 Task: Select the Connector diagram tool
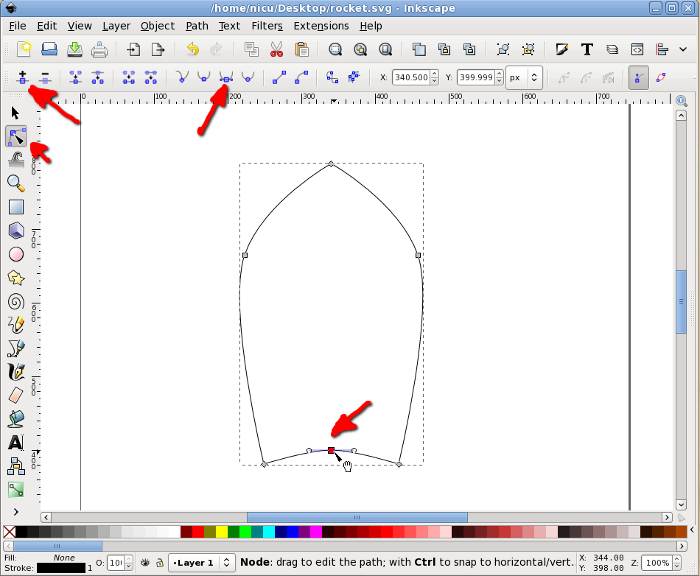[x=16, y=466]
